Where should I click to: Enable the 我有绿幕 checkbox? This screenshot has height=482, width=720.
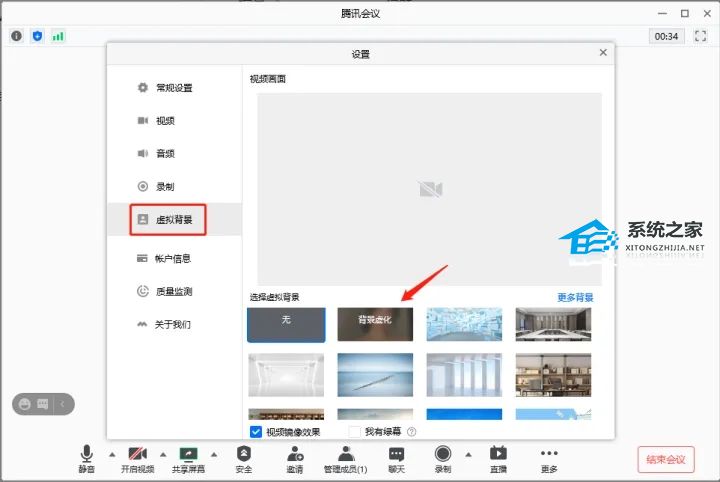[x=354, y=432]
